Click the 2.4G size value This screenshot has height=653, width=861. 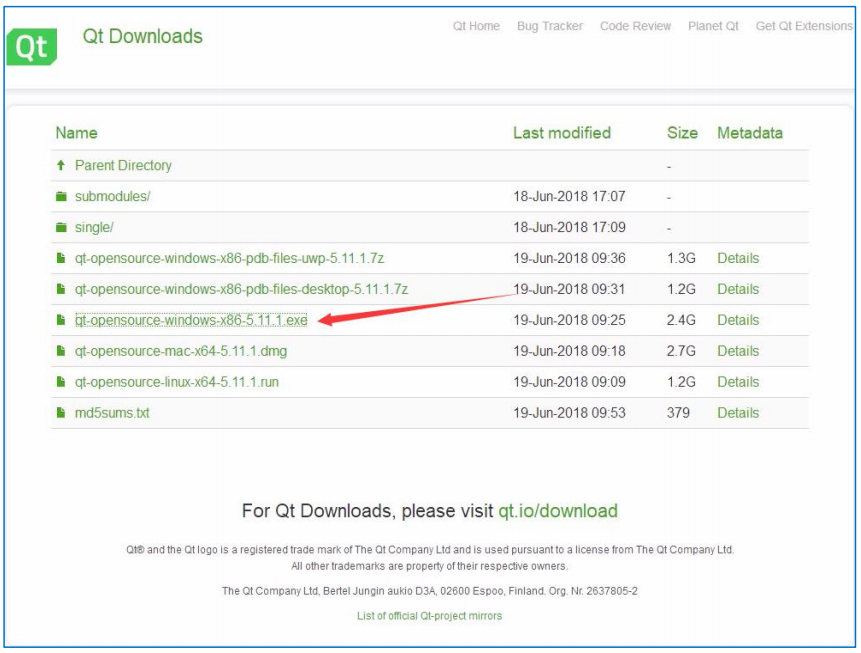point(681,320)
